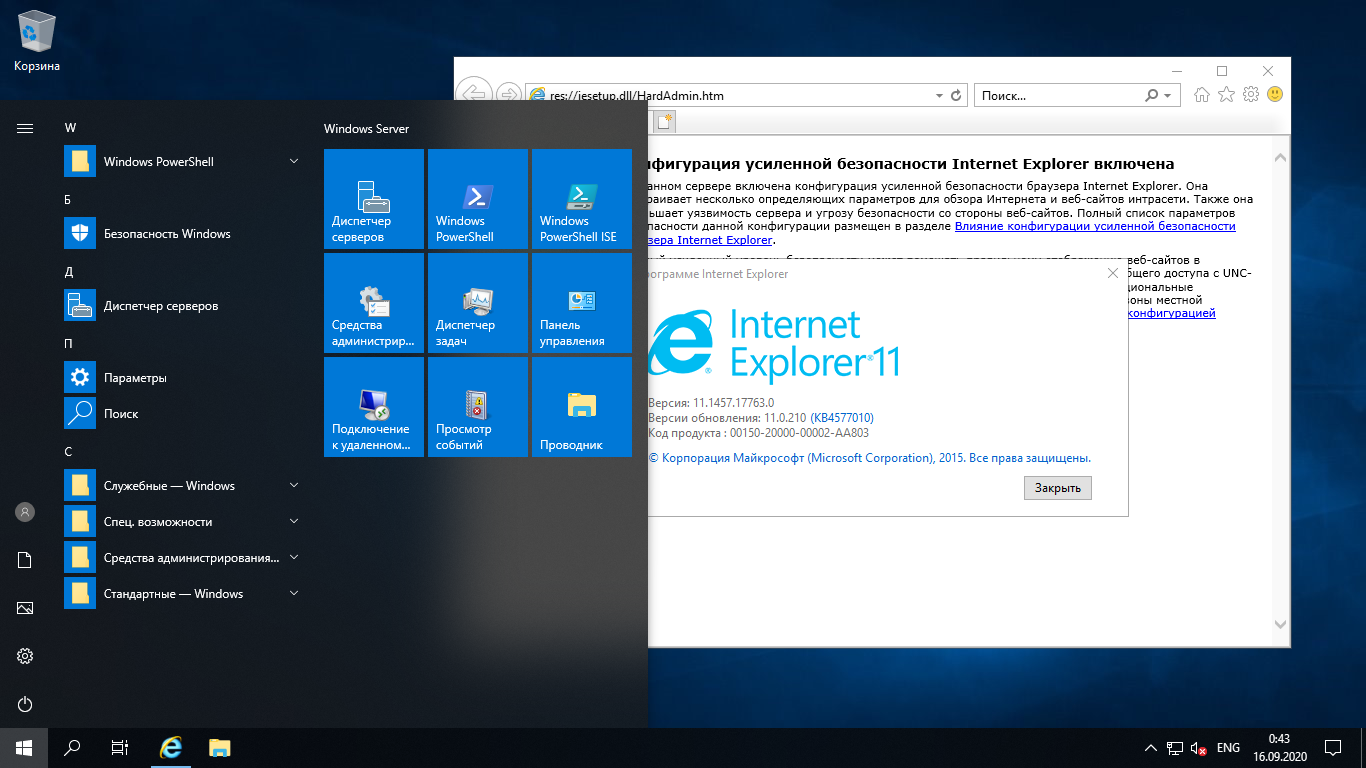The width and height of the screenshot is (1366, 768).
Task: Open the IE Tools gear icon
Action: [1250, 95]
